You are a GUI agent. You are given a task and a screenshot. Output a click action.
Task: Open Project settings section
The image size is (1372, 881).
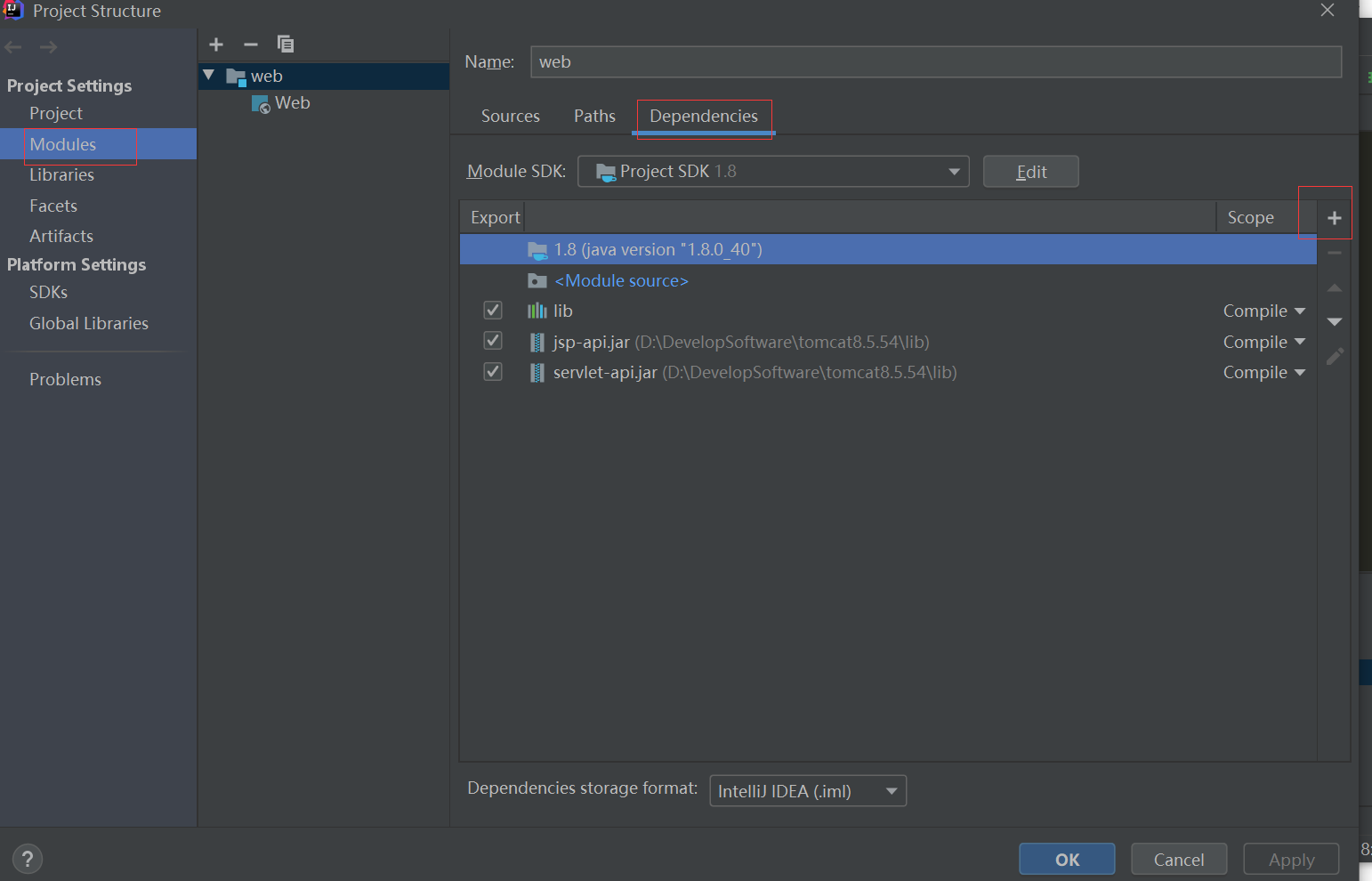click(56, 114)
